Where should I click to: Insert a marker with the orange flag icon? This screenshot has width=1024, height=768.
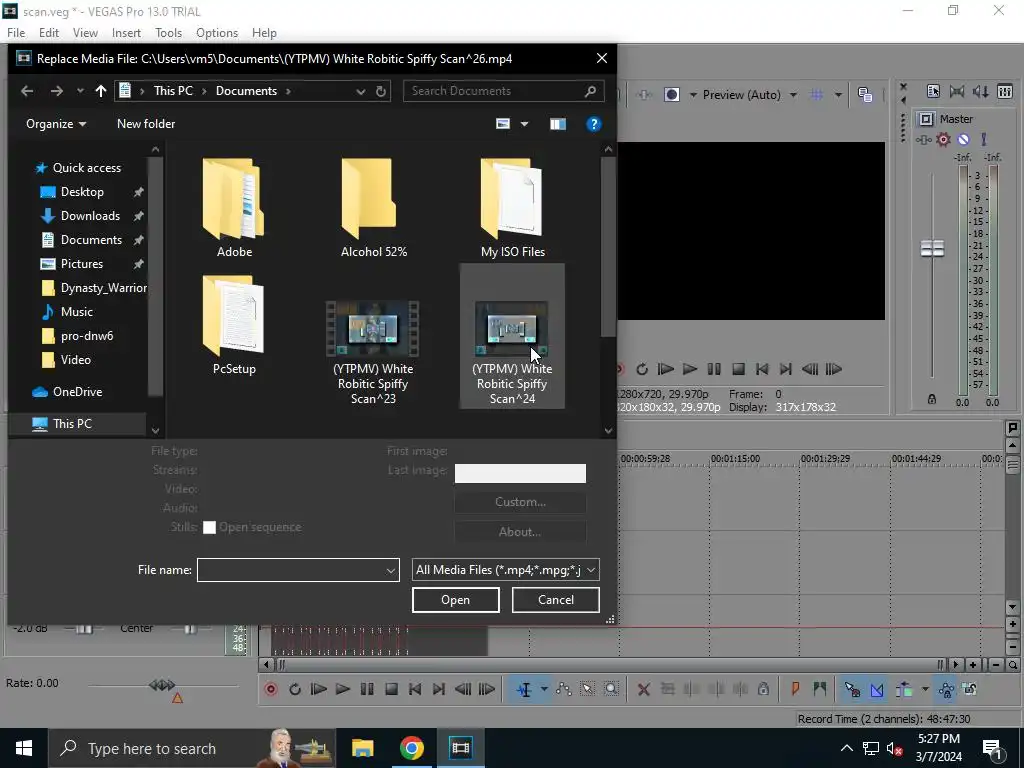(x=795, y=688)
